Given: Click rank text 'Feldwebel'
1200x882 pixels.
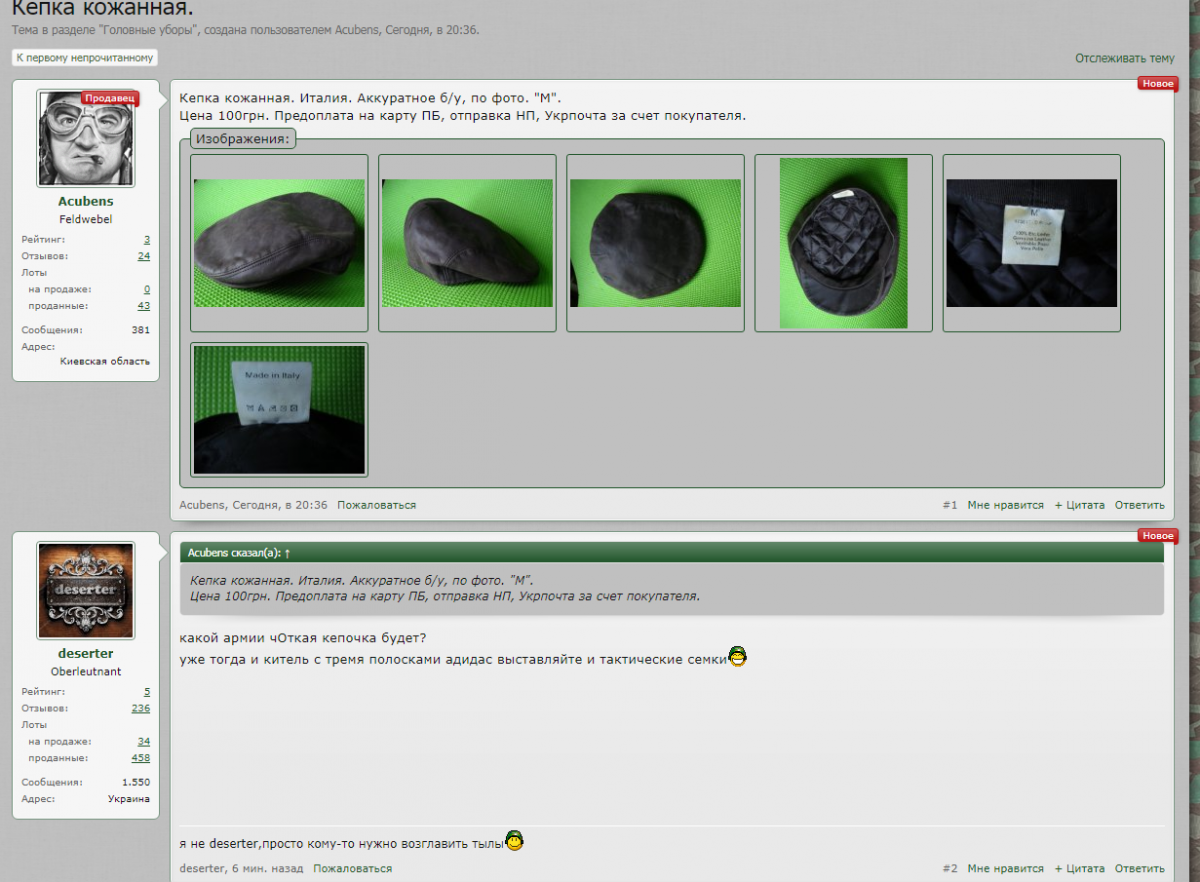Looking at the screenshot, I should point(86,219).
